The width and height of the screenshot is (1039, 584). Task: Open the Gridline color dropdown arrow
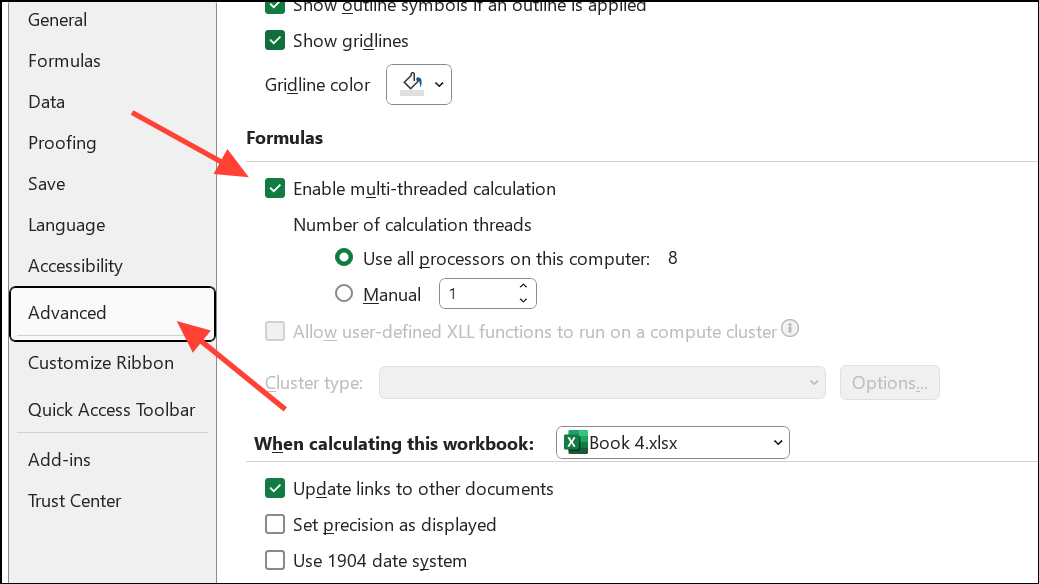pyautogui.click(x=439, y=85)
